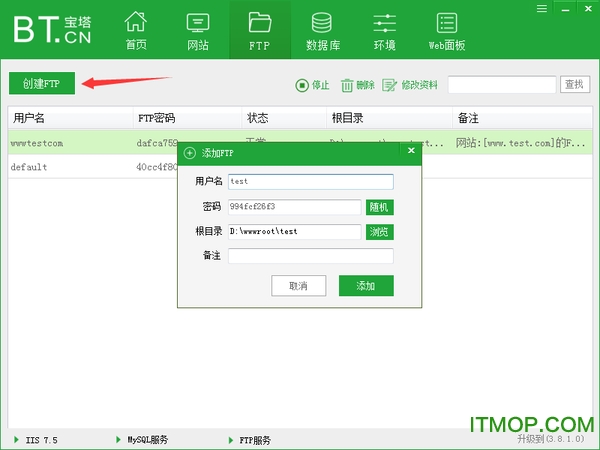Viewport: 600px width, 450px height.
Task: Close the 添加FTP dialog
Action: [x=411, y=150]
